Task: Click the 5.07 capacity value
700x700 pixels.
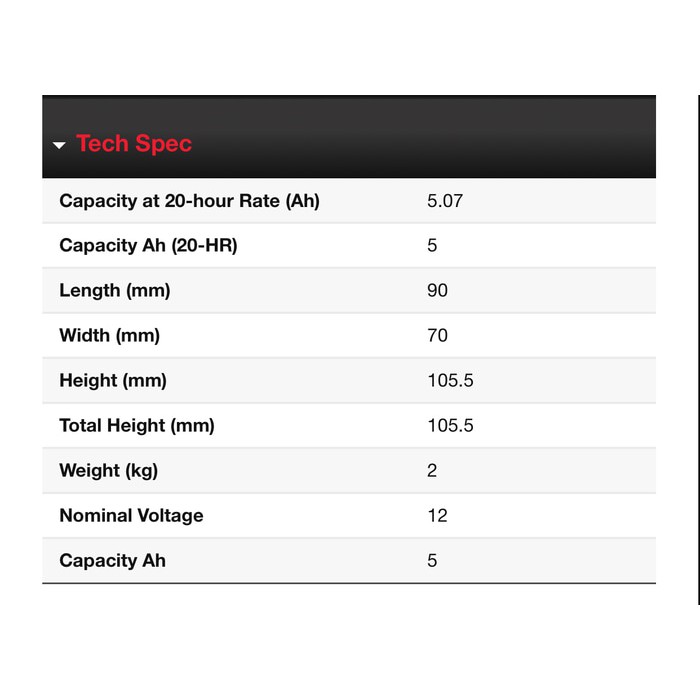Action: [445, 201]
